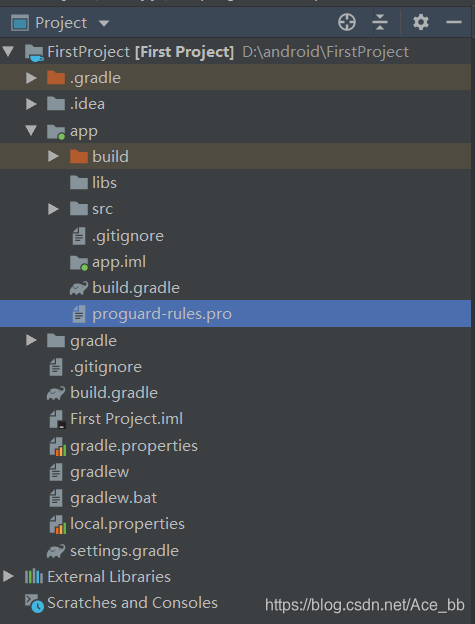Click the elephant icon beside app build.gradle
The width and height of the screenshot is (475, 624).
pyautogui.click(x=78, y=288)
